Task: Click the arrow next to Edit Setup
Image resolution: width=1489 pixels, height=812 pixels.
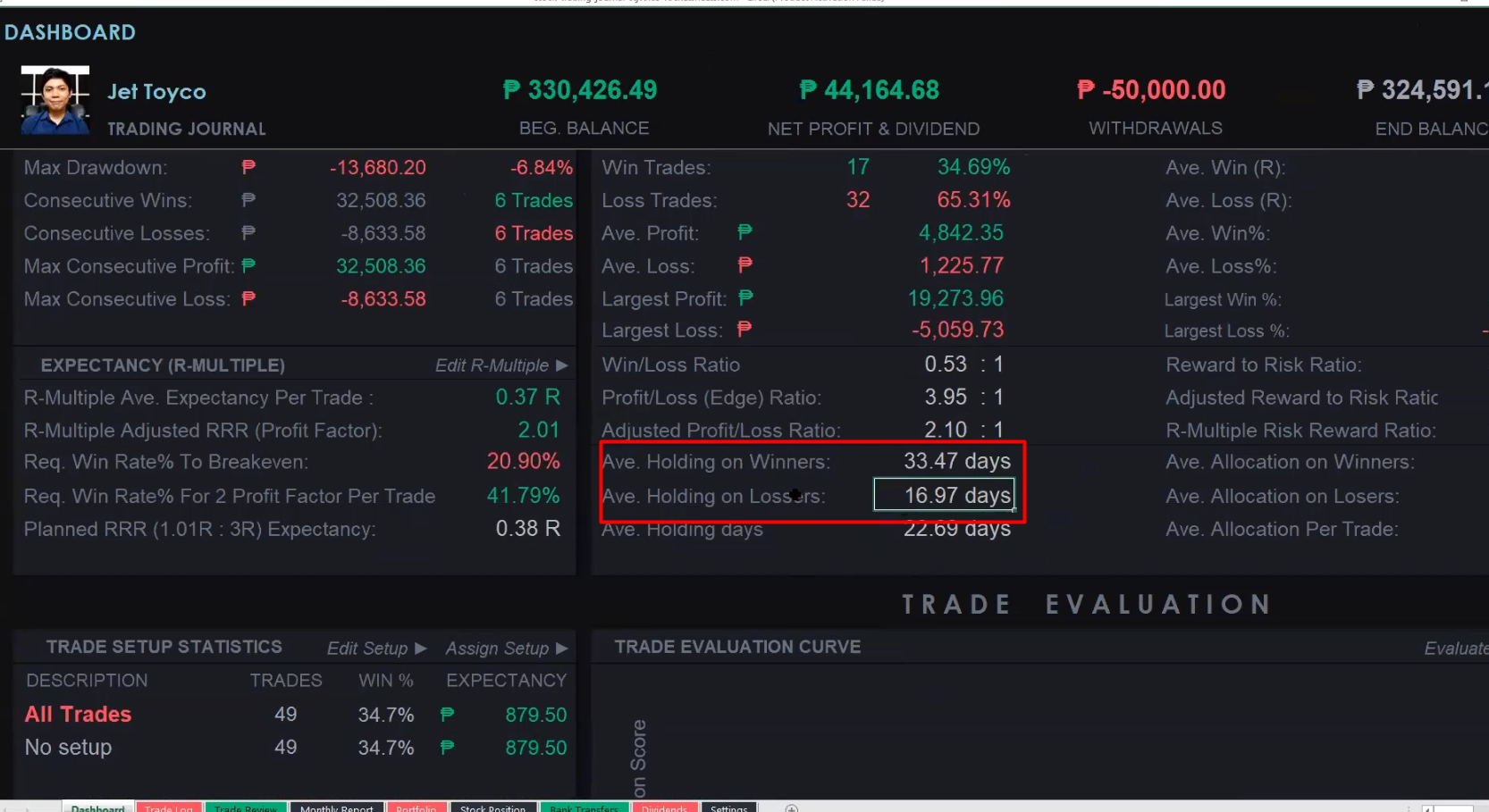Action: pyautogui.click(x=420, y=649)
